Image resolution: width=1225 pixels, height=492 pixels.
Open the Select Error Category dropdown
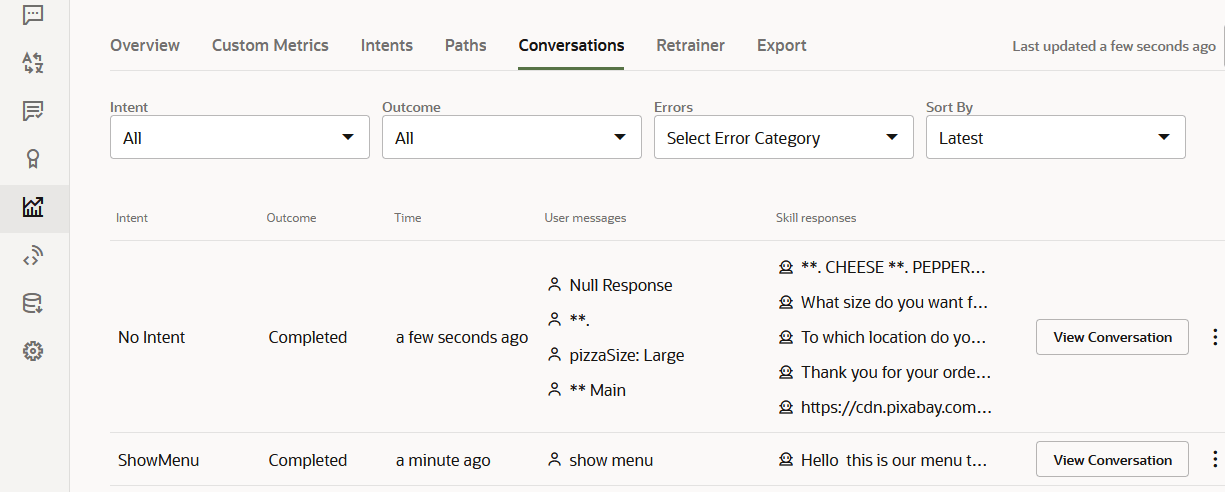pos(783,138)
